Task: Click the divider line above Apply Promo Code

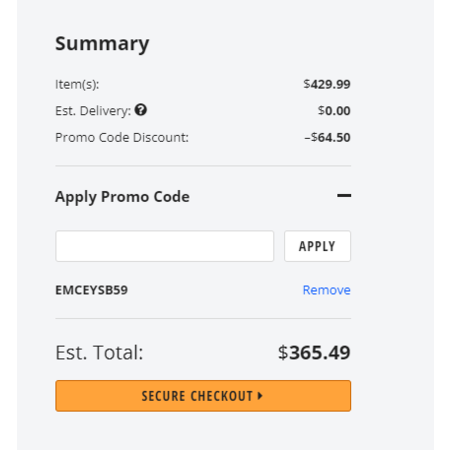Action: [203, 165]
